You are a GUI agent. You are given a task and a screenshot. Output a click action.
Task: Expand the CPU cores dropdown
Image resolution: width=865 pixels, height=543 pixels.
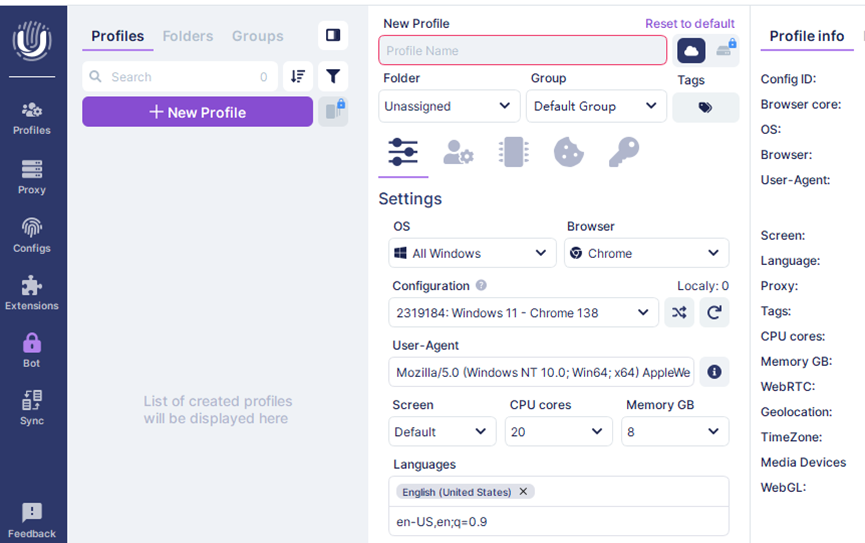(x=558, y=432)
